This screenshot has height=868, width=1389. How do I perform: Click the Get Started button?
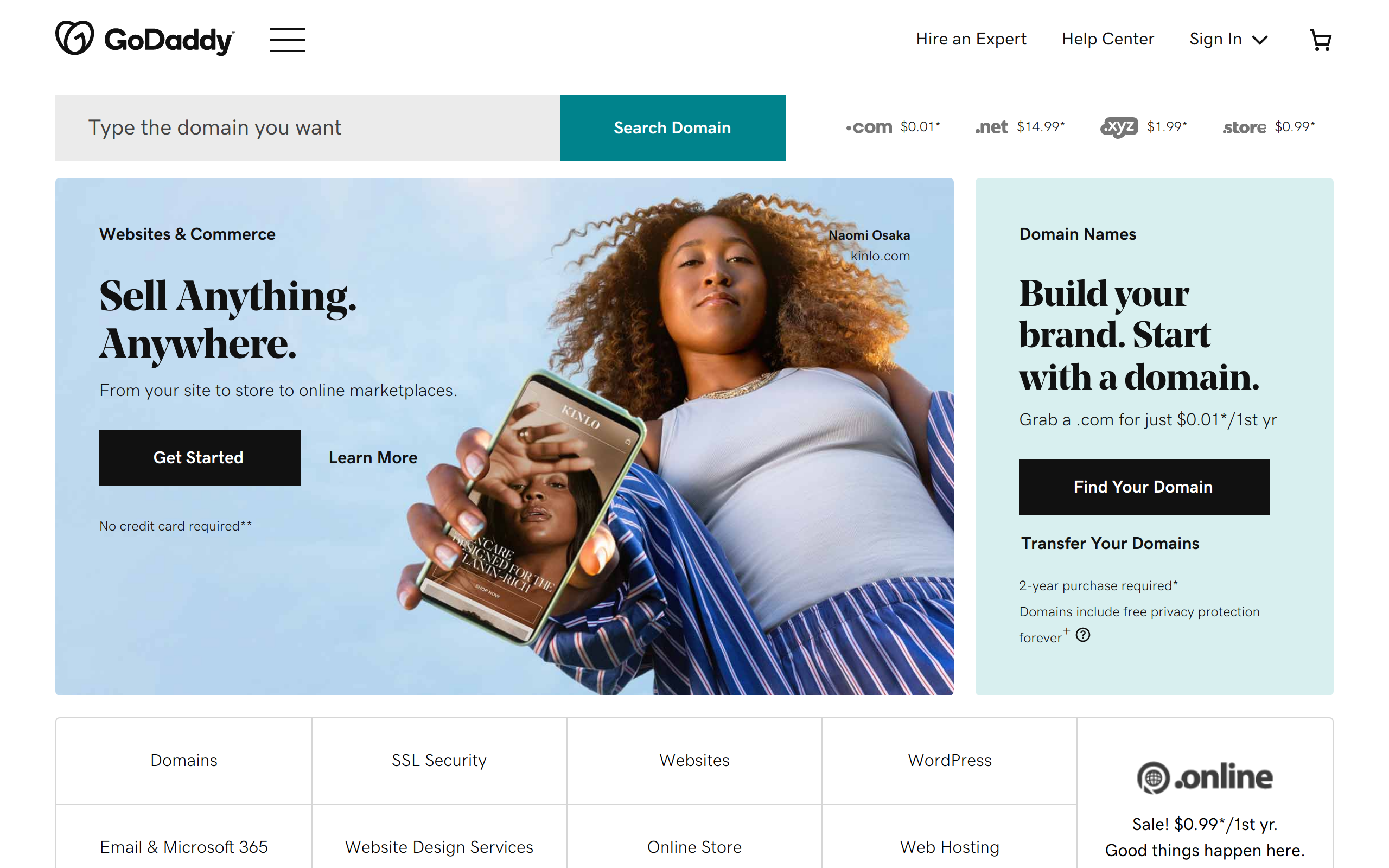(199, 457)
